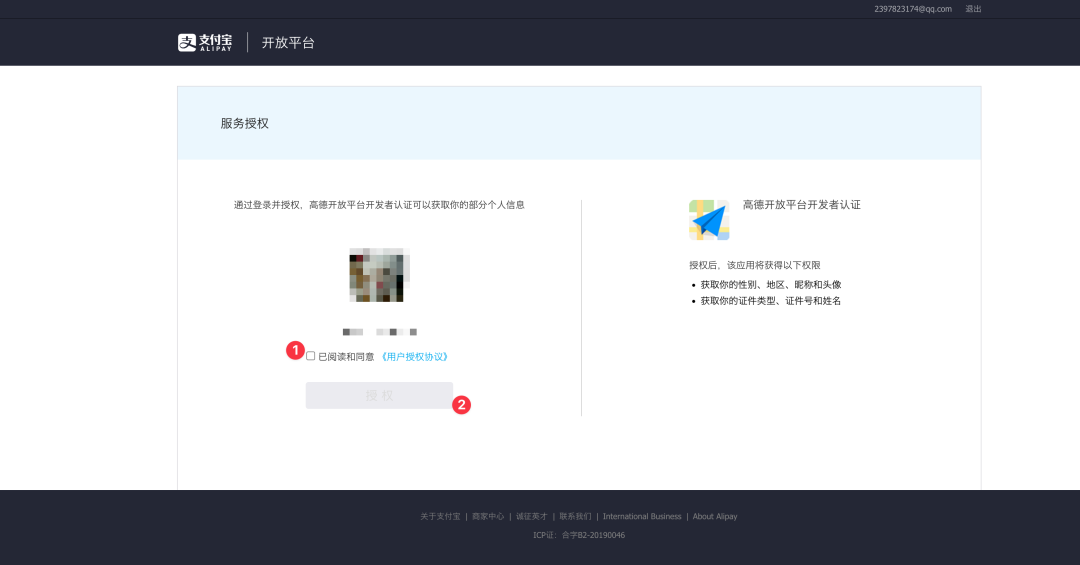Click the 获取你的证件类型、证件号和姓名 permission line
This screenshot has width=1080, height=565.
tap(771, 301)
